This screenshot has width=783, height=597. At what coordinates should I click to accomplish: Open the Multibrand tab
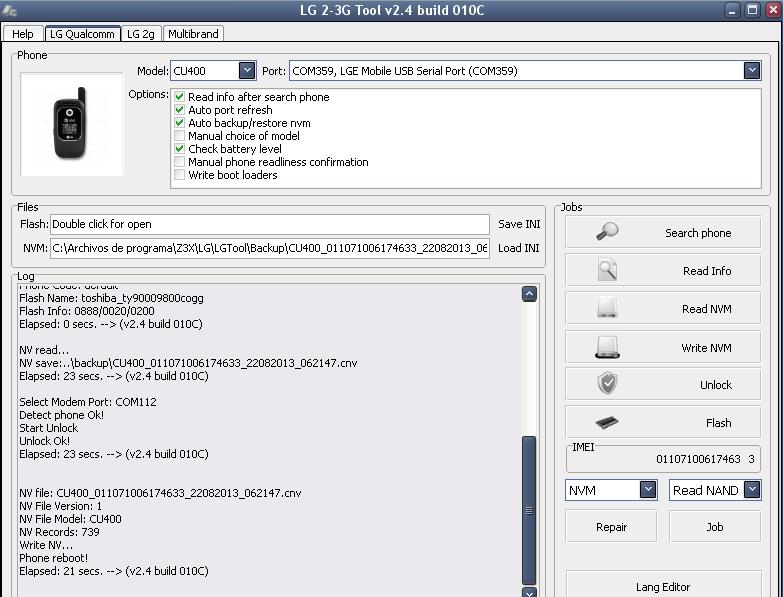[x=193, y=34]
